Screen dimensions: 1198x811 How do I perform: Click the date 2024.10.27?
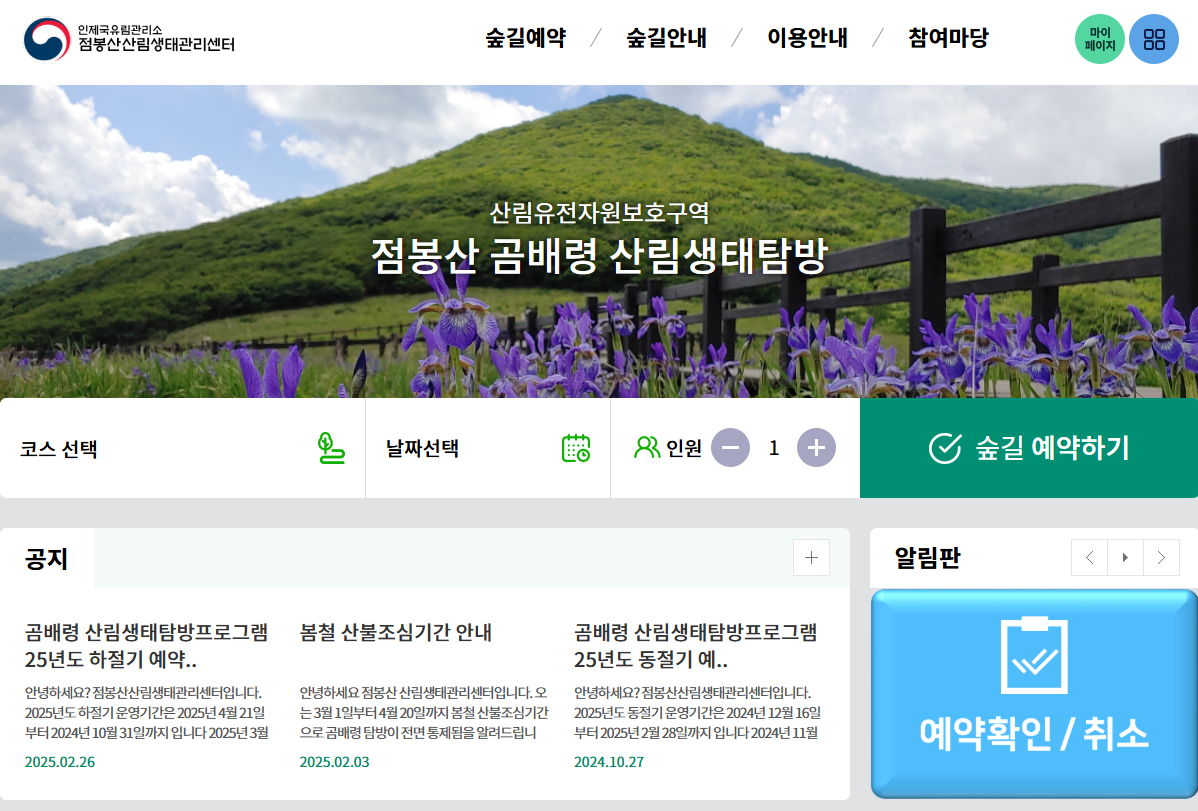click(609, 762)
